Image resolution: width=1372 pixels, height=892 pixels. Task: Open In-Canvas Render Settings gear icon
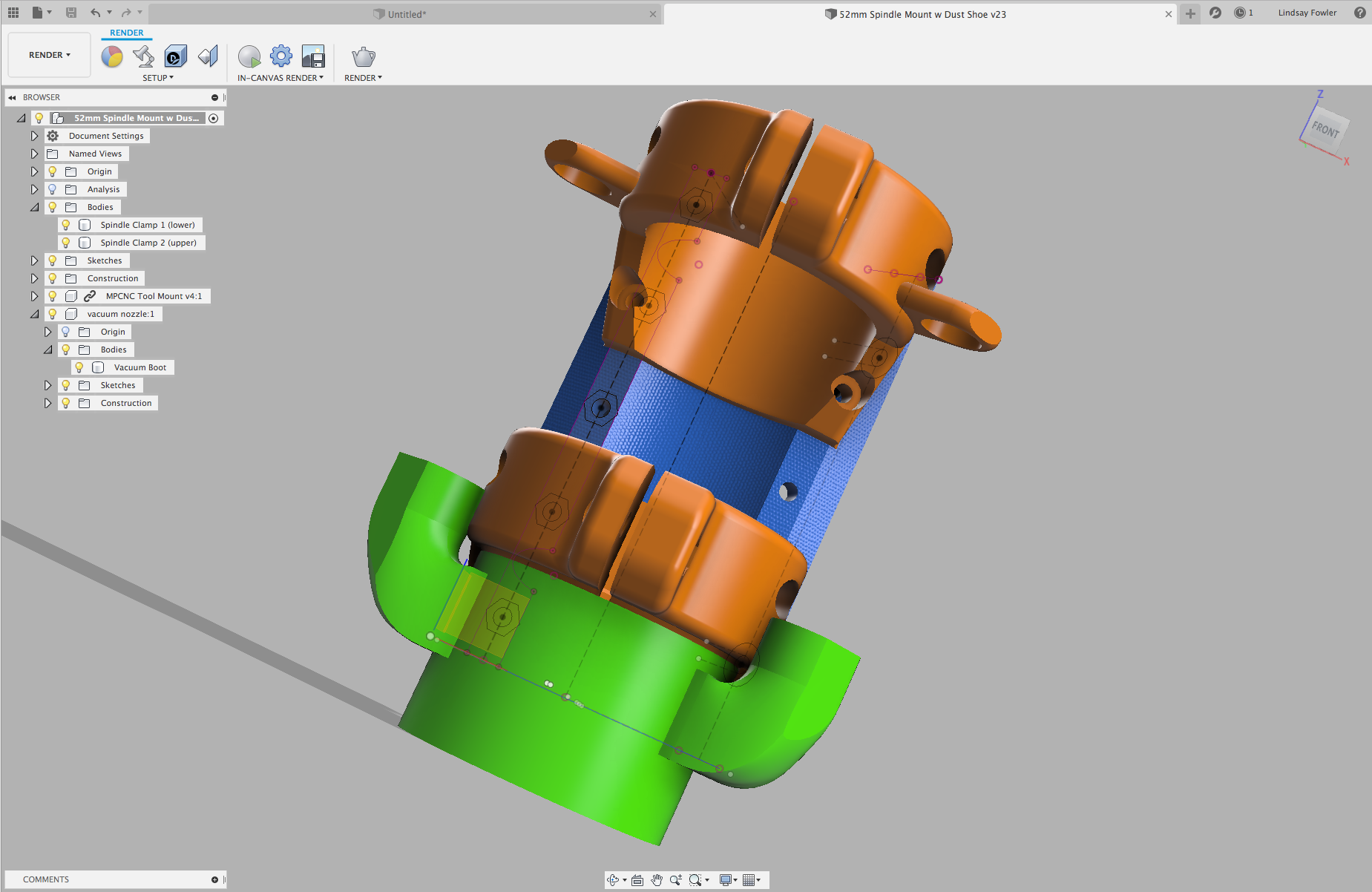pyautogui.click(x=281, y=56)
